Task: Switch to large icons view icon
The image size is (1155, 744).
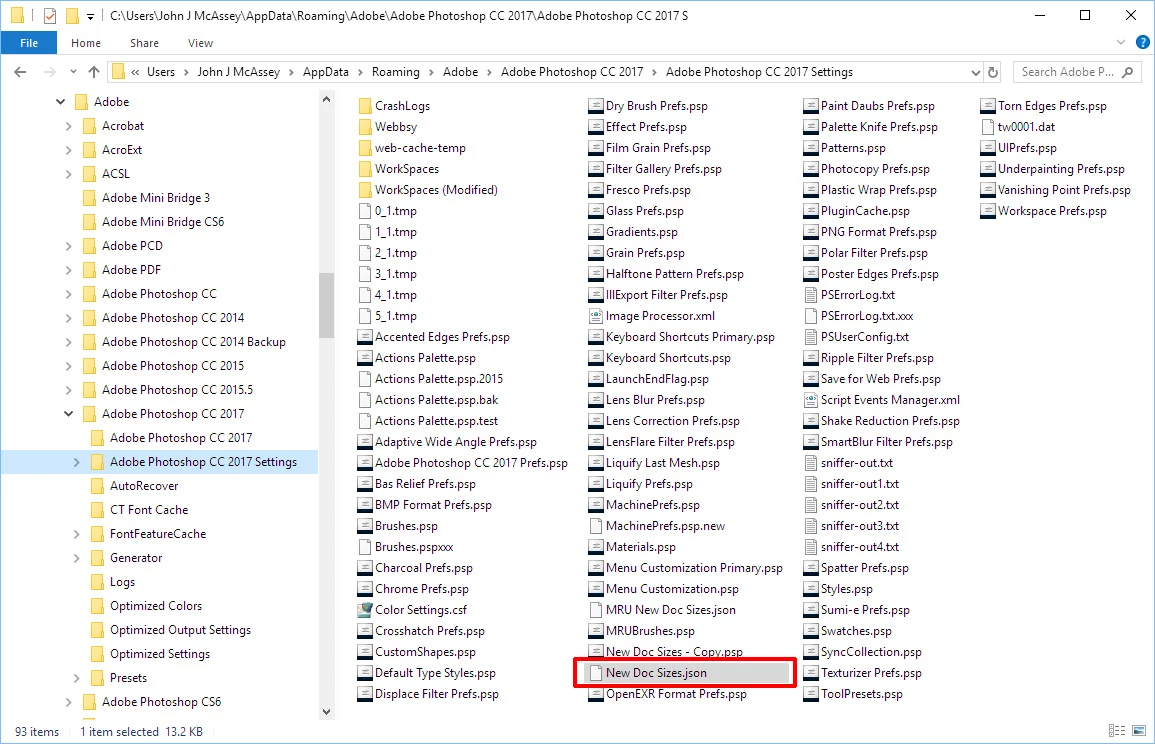Action: [1139, 731]
